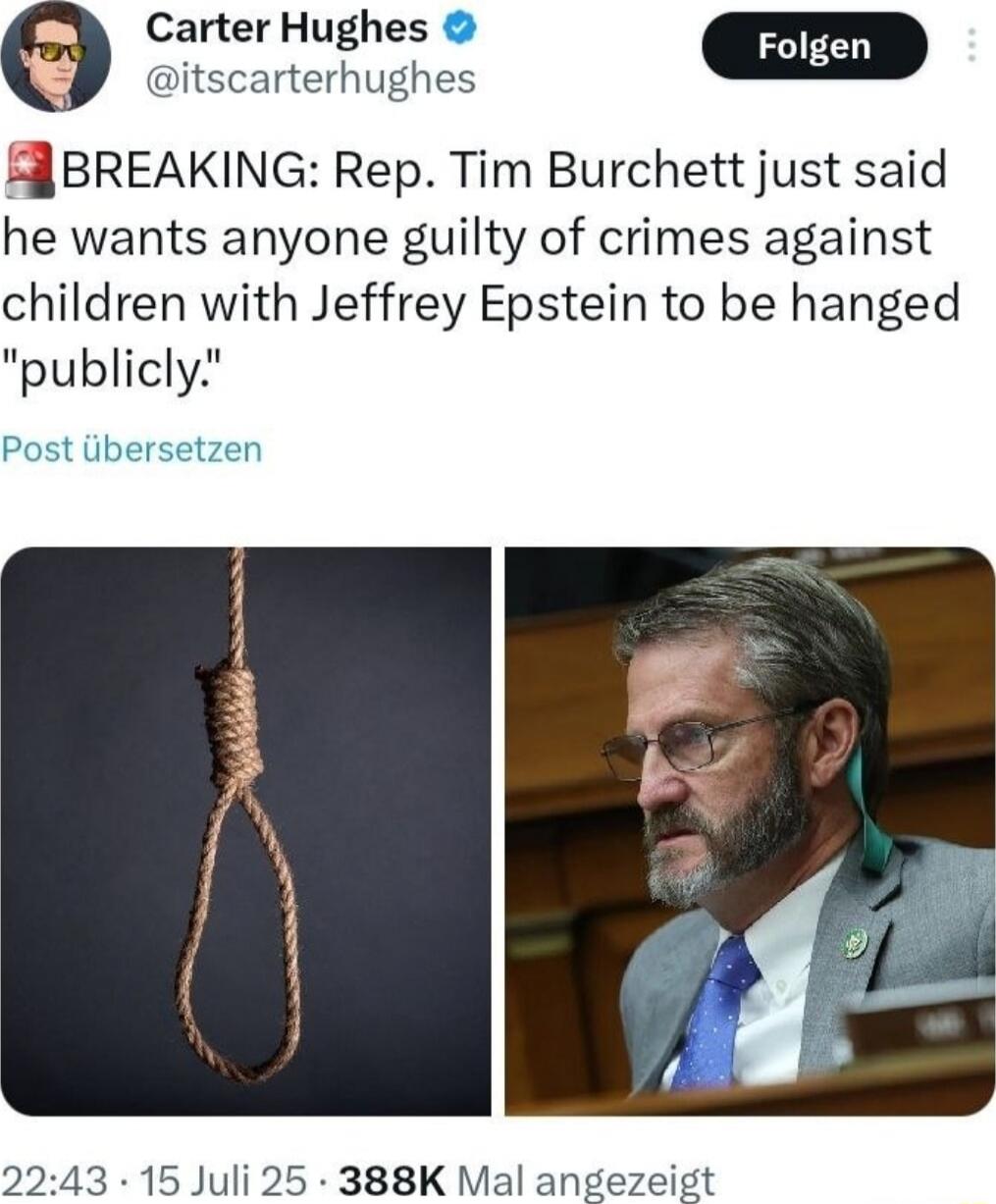Click the blue tie in photo

pyautogui.click(x=716, y=1011)
